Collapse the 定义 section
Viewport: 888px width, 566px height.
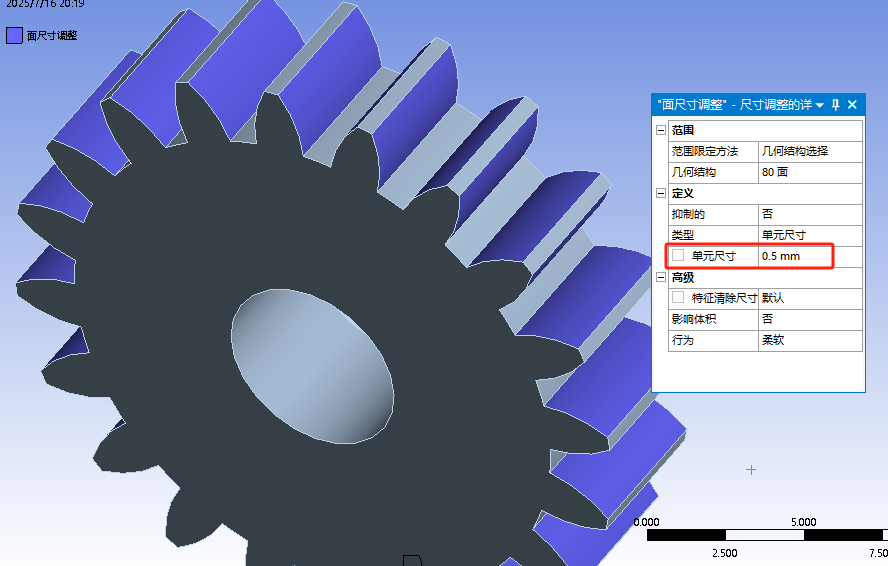(660, 193)
